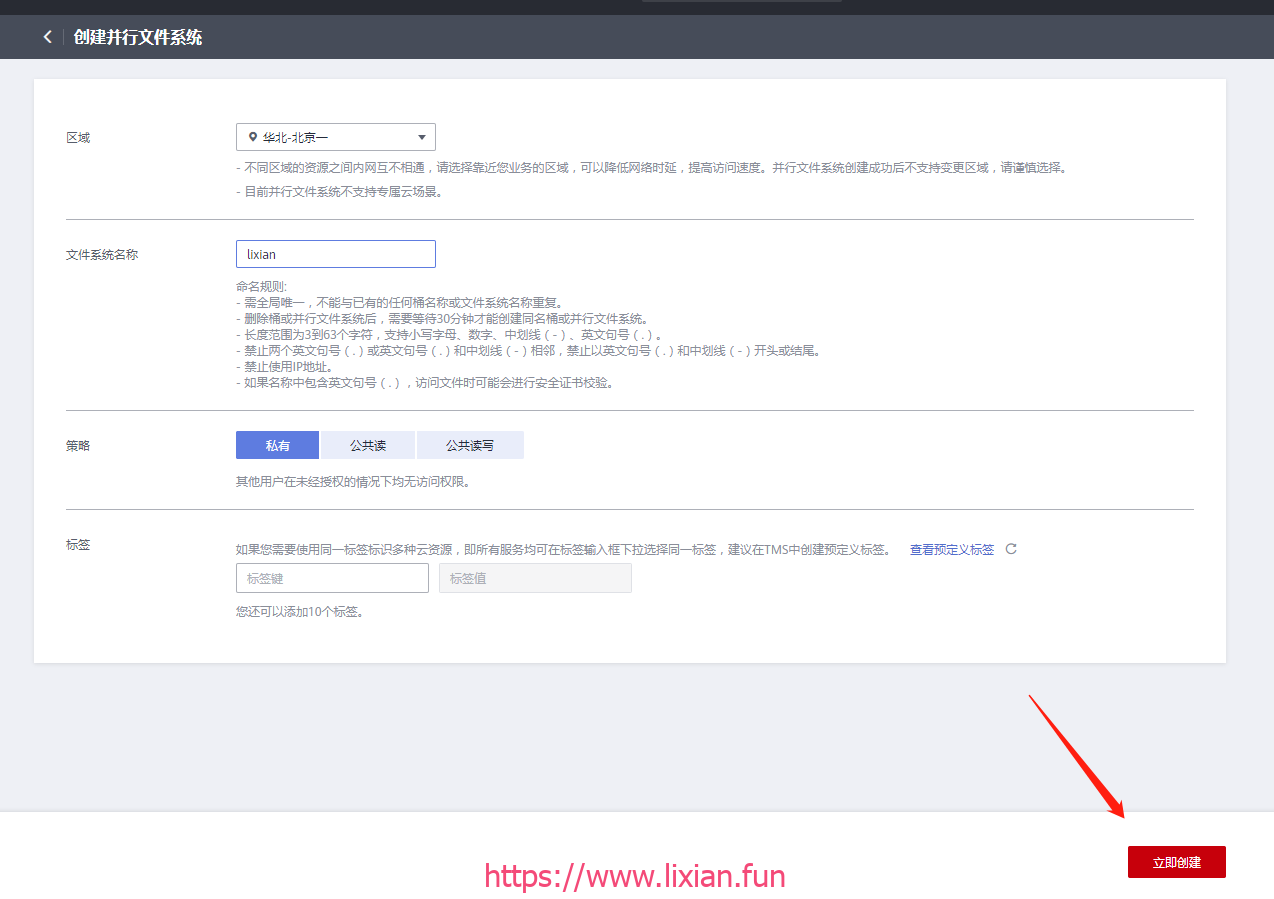Image resolution: width=1274 pixels, height=899 pixels.
Task: Click the location pin icon in region selector
Action: pos(252,137)
